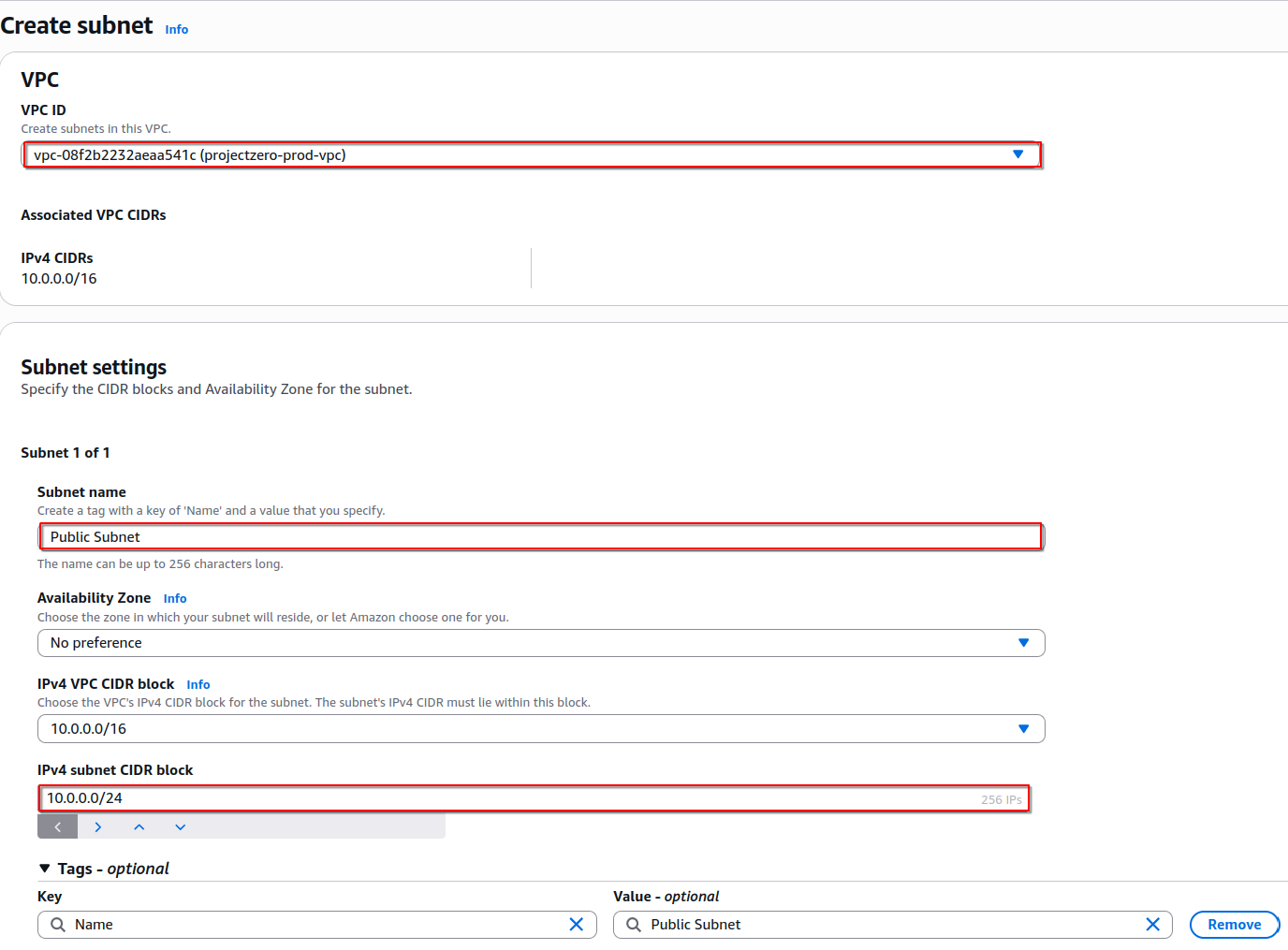Viewport: 1288px width, 950px height.
Task: Click the tag Value field containing Public Subnet
Action: [893, 925]
